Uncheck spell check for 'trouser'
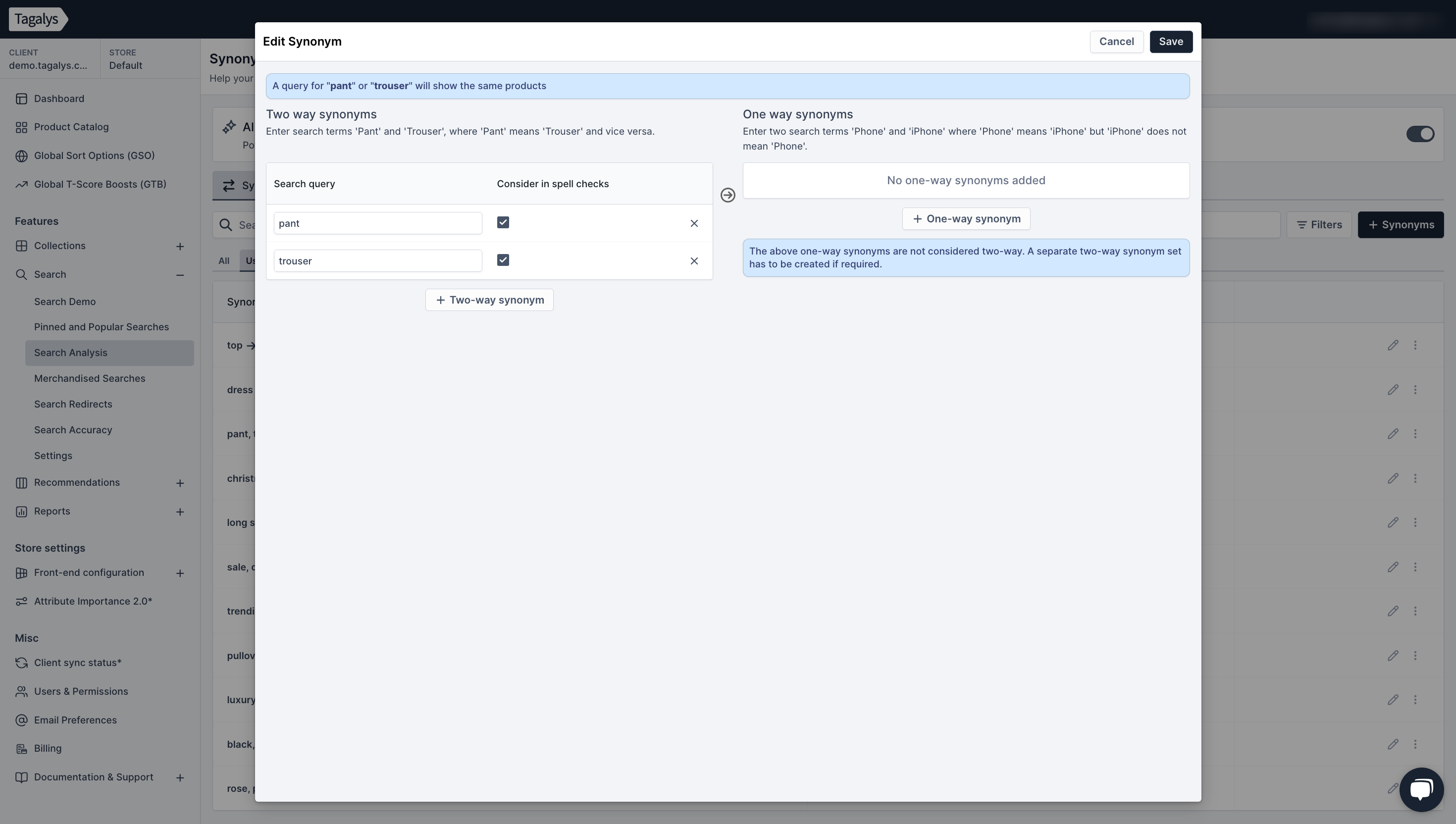 [503, 260]
